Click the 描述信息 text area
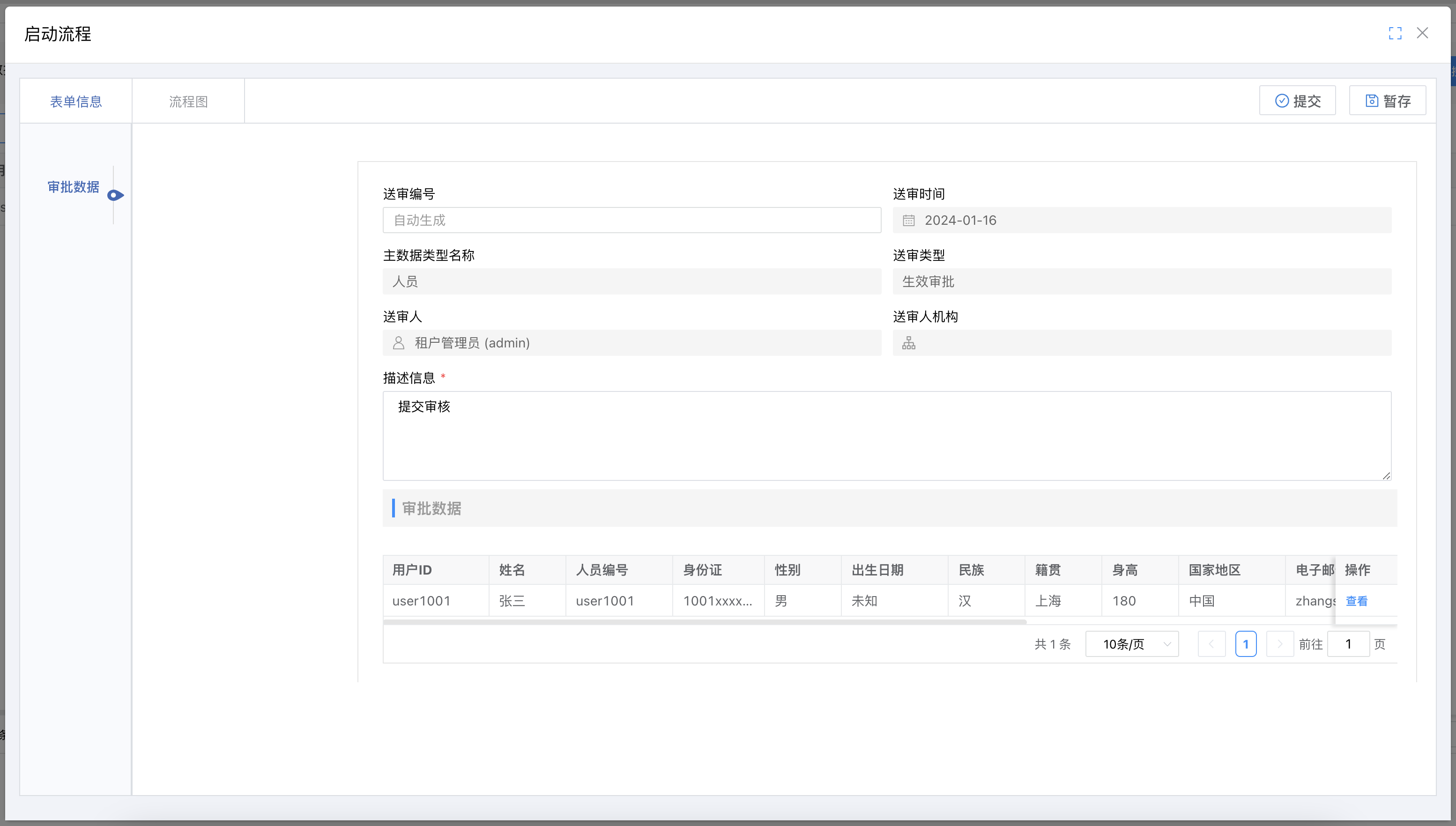The height and width of the screenshot is (826, 1456). 887,435
